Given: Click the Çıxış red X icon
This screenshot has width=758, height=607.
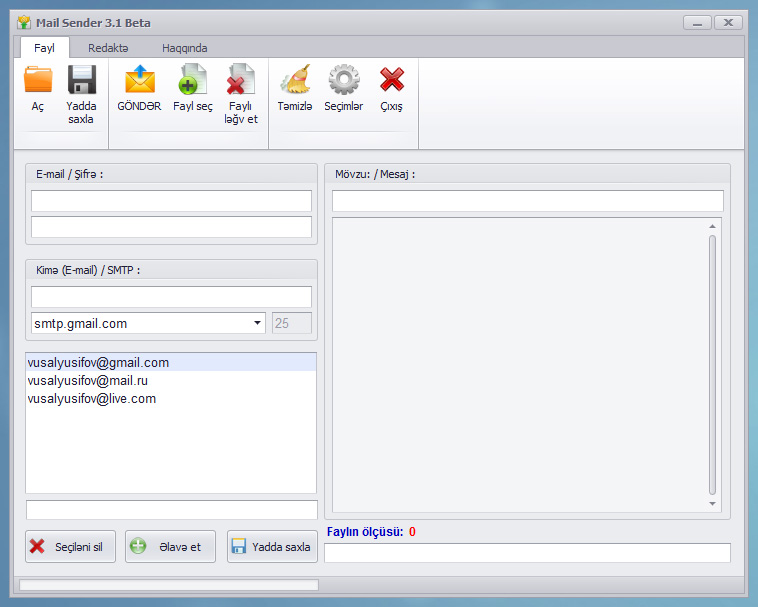Looking at the screenshot, I should (x=391, y=80).
